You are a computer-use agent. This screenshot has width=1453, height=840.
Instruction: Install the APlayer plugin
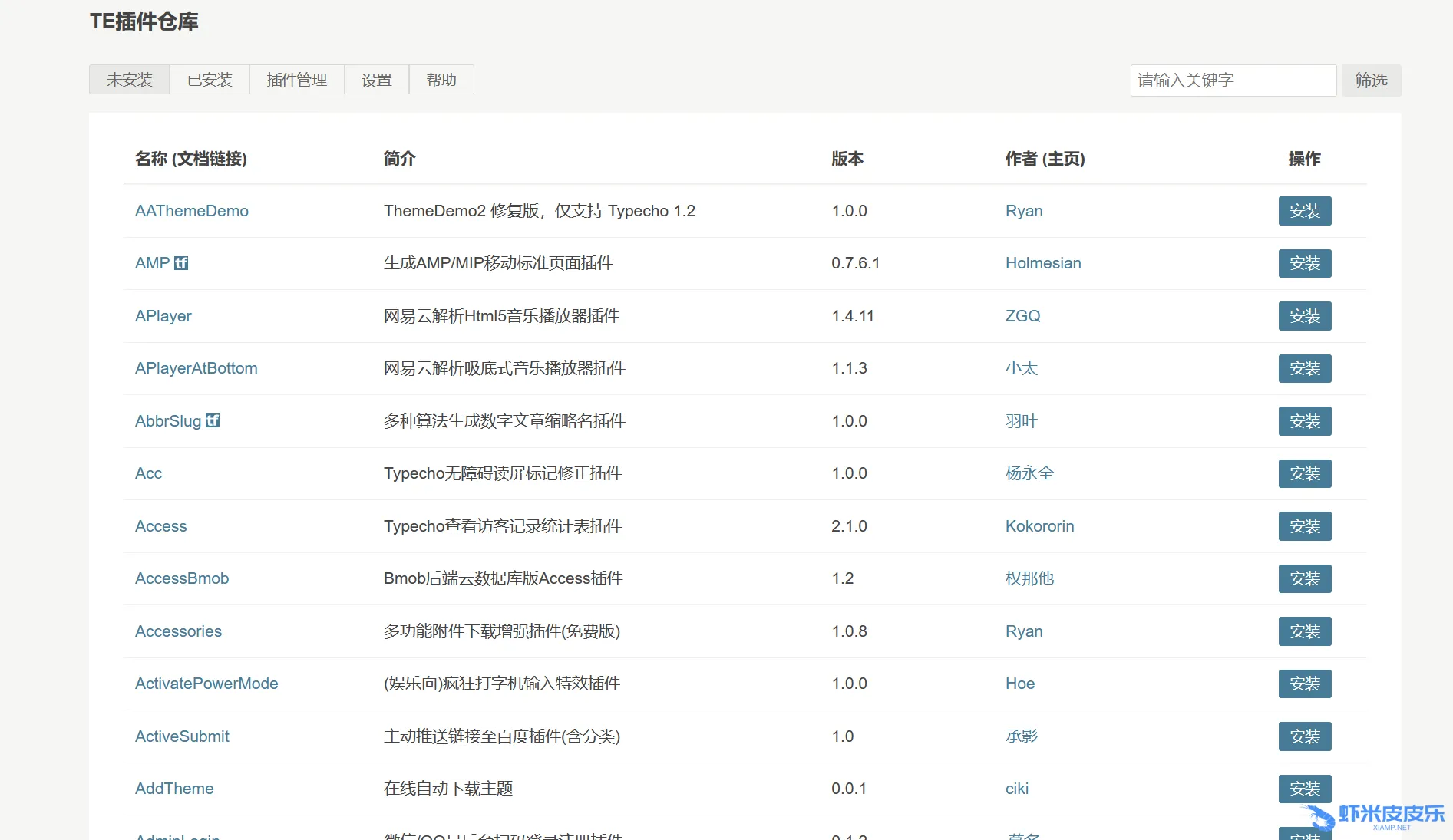point(1304,316)
